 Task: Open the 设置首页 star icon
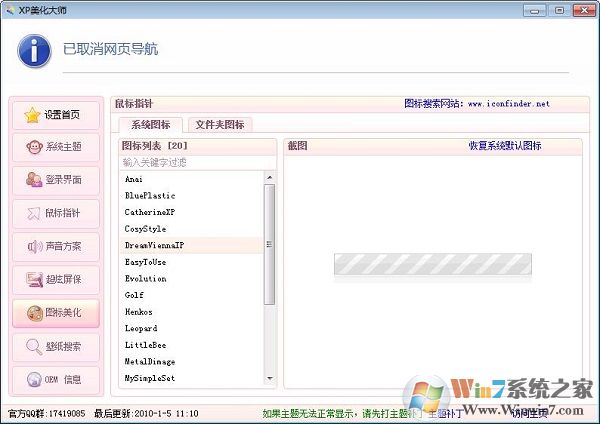[33, 114]
